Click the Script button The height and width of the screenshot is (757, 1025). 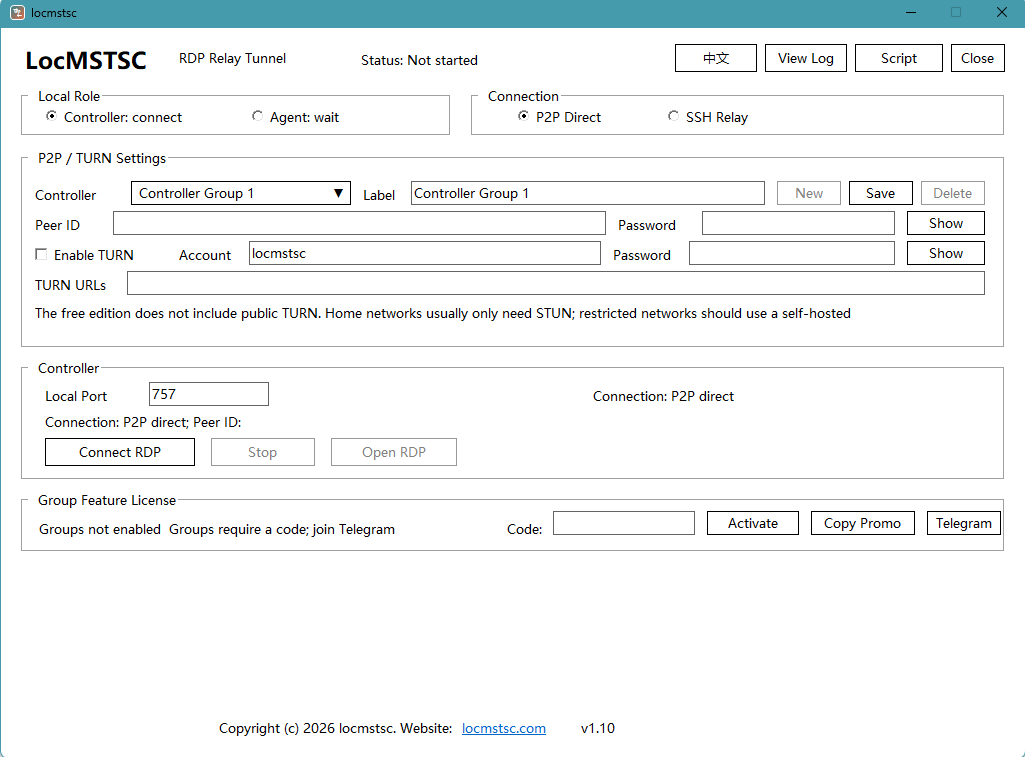[898, 58]
